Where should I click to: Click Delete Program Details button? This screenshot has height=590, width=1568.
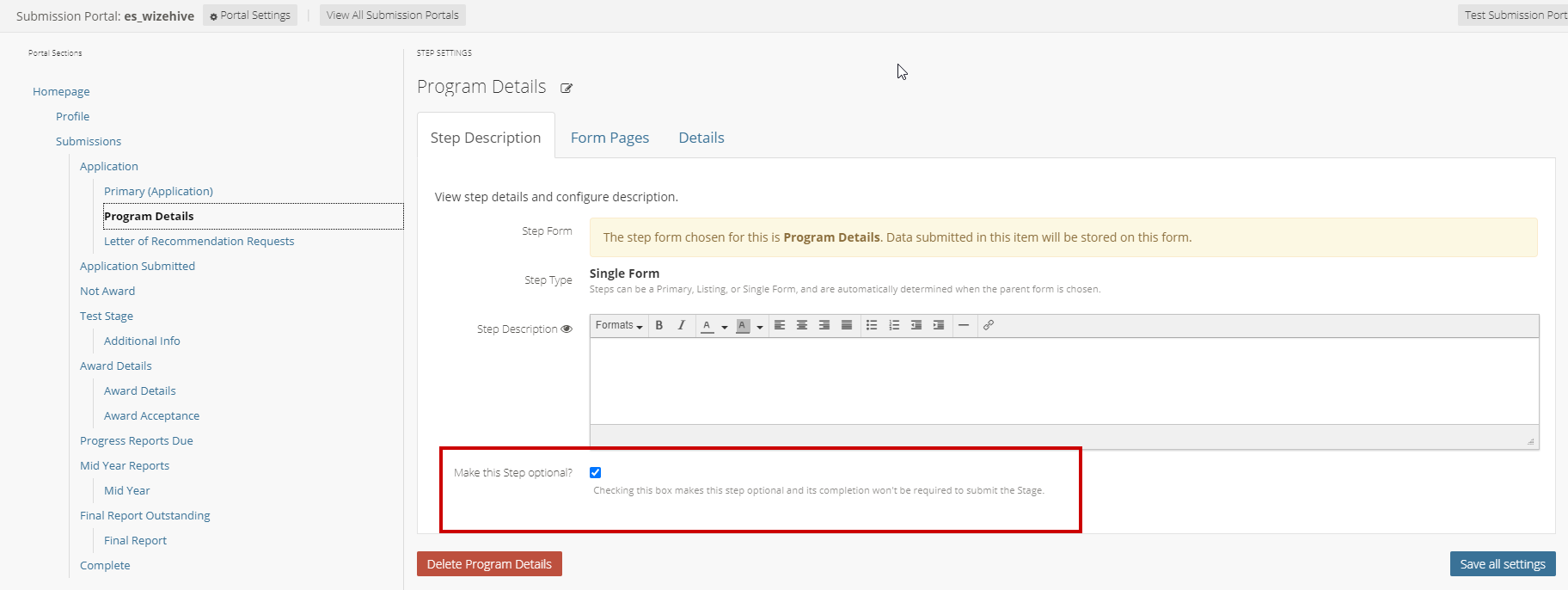pos(489,564)
